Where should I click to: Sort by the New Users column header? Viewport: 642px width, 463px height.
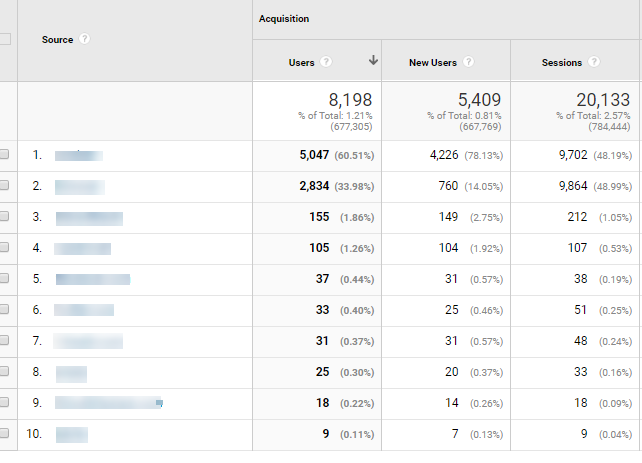point(432,62)
